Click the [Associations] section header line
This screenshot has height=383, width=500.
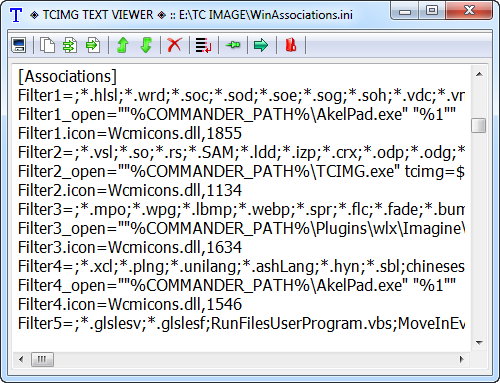[67, 76]
